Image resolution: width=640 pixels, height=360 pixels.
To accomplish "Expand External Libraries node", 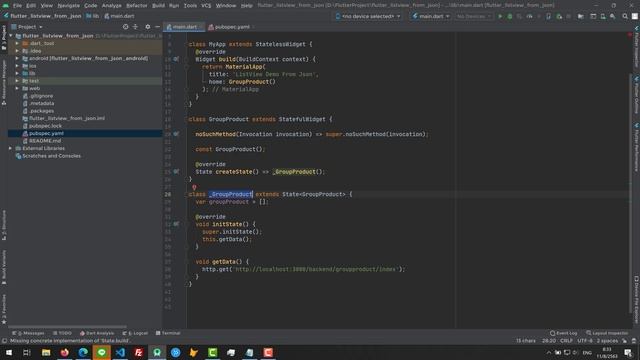I will (x=11, y=148).
